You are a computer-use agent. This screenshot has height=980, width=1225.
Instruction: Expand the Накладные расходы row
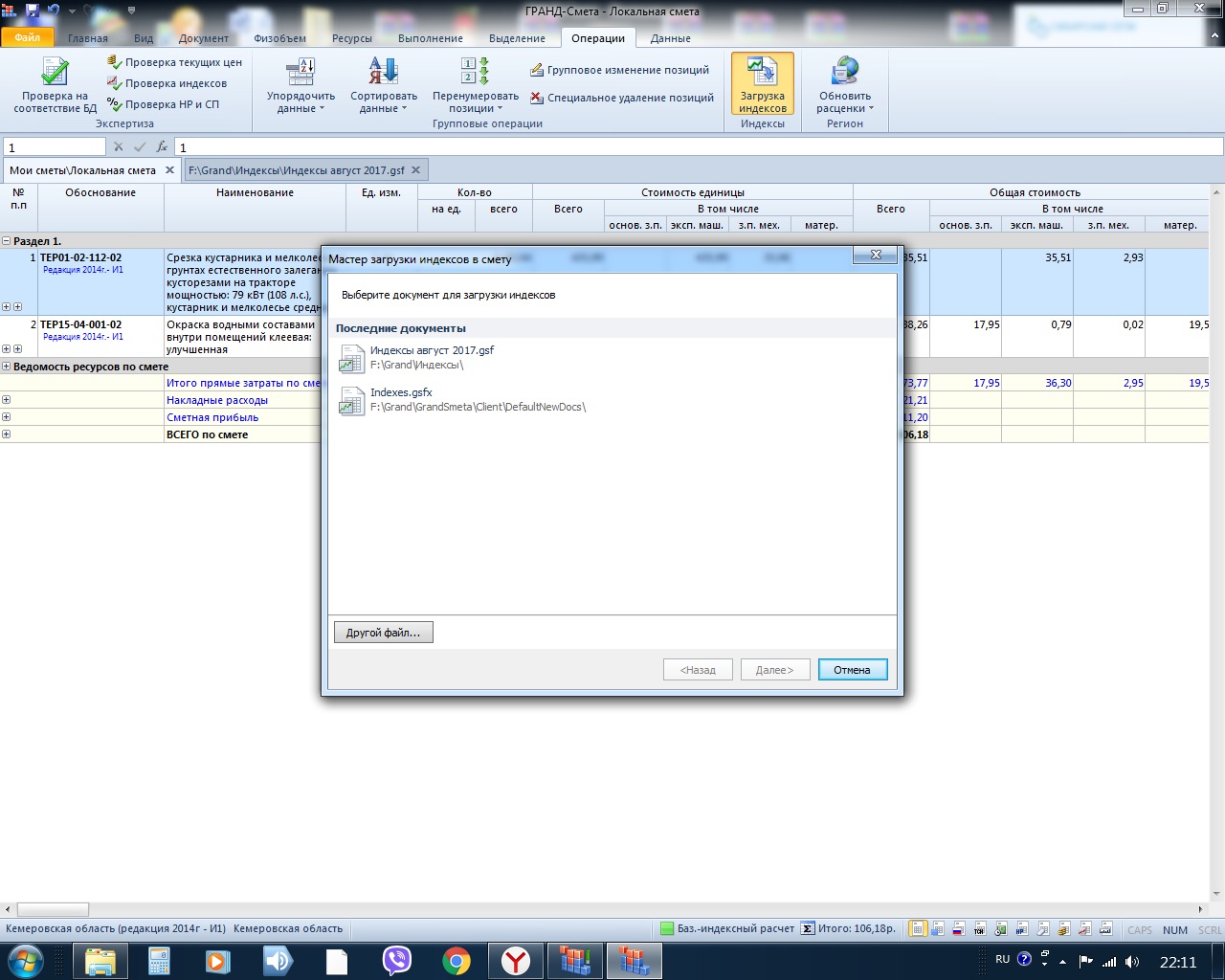point(7,400)
